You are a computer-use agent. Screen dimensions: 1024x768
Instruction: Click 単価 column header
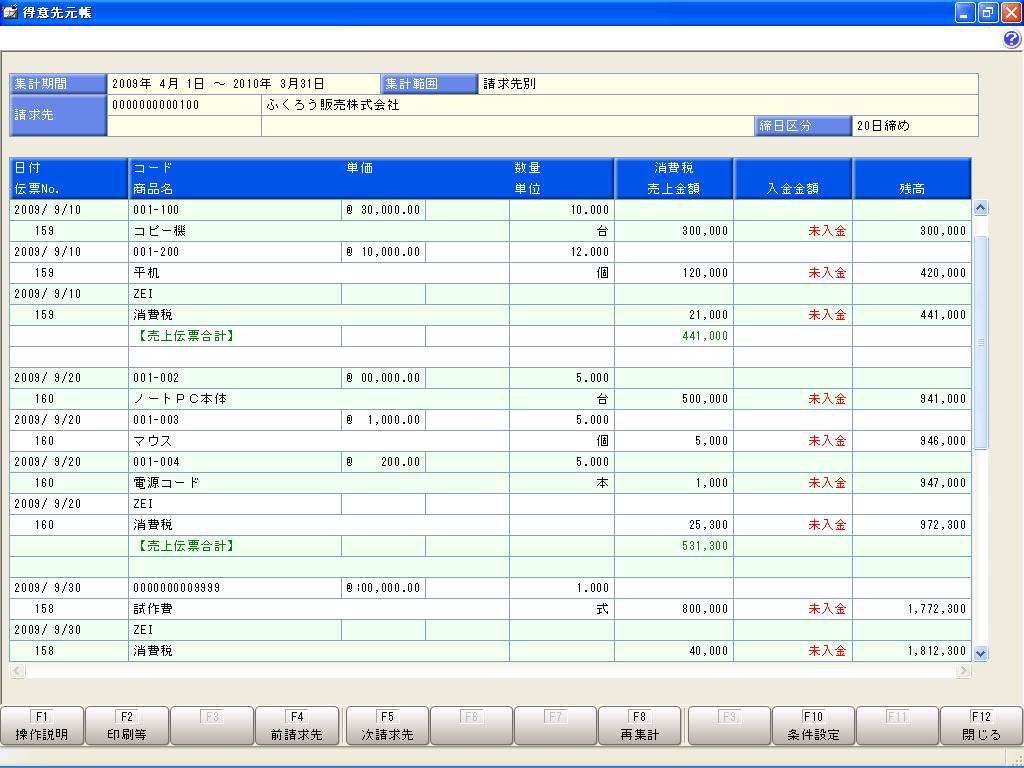(x=360, y=168)
